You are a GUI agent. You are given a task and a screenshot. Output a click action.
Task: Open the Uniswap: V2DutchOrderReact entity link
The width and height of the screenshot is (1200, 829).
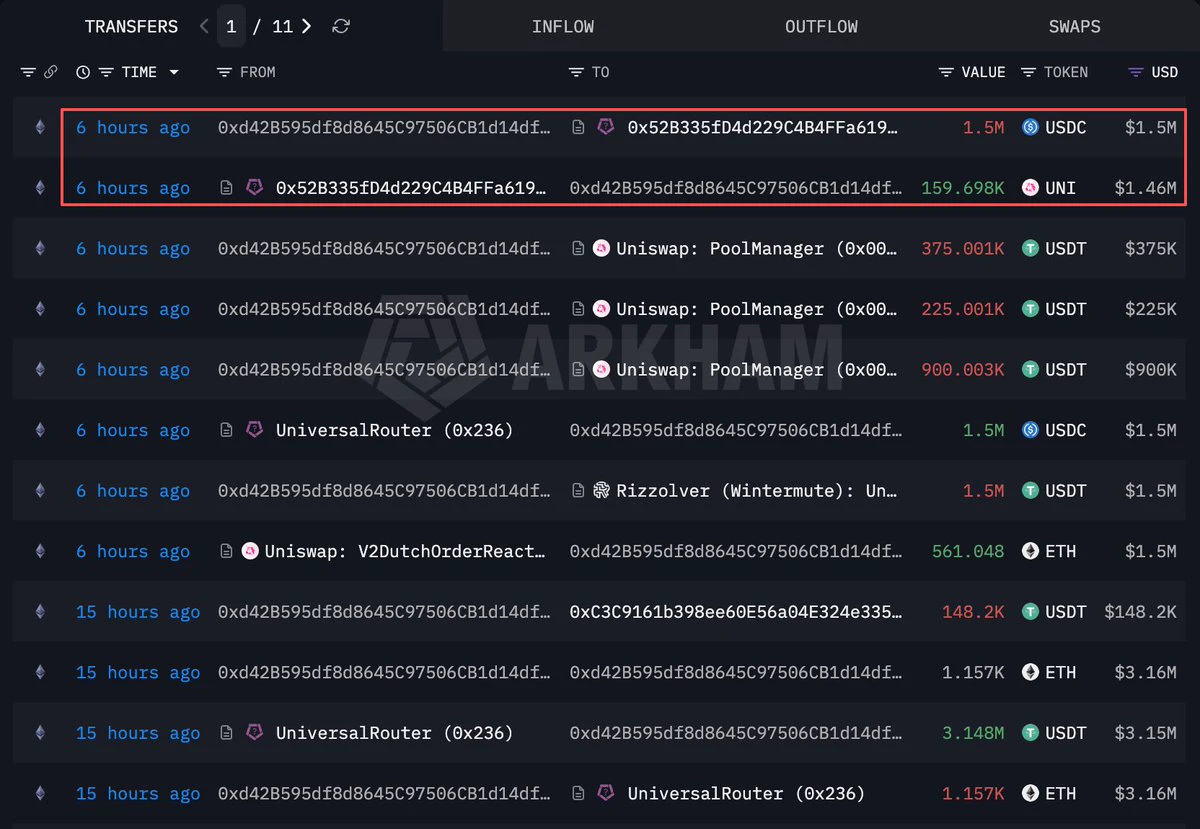point(405,551)
